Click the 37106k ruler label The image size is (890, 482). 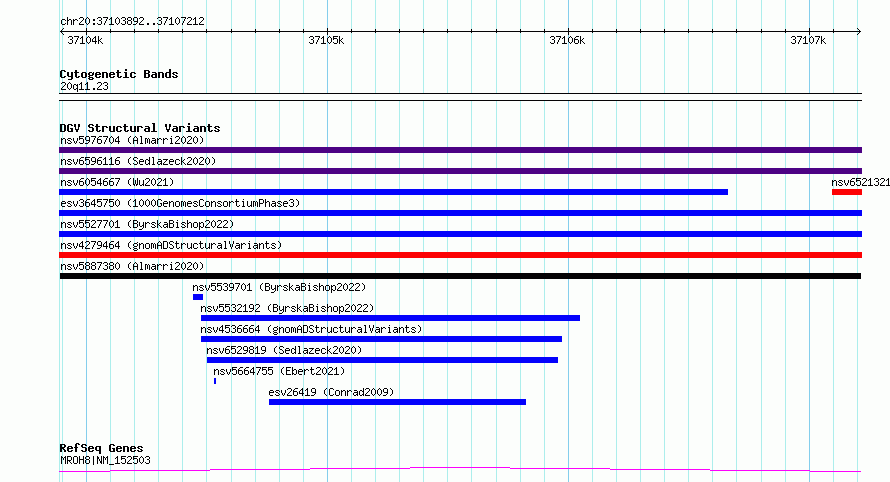click(567, 40)
